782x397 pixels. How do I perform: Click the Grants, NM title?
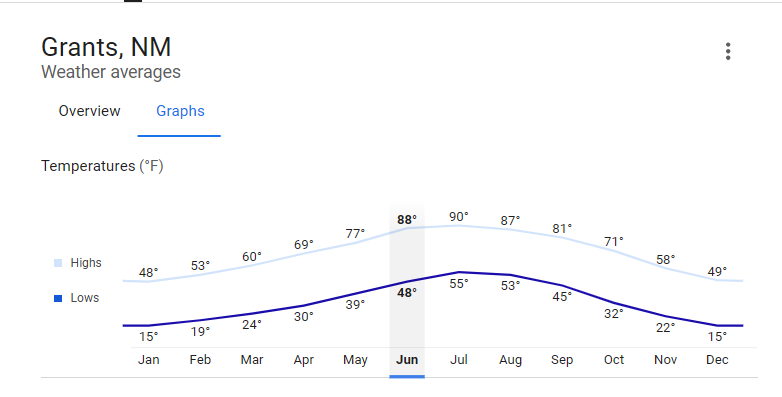pos(106,47)
